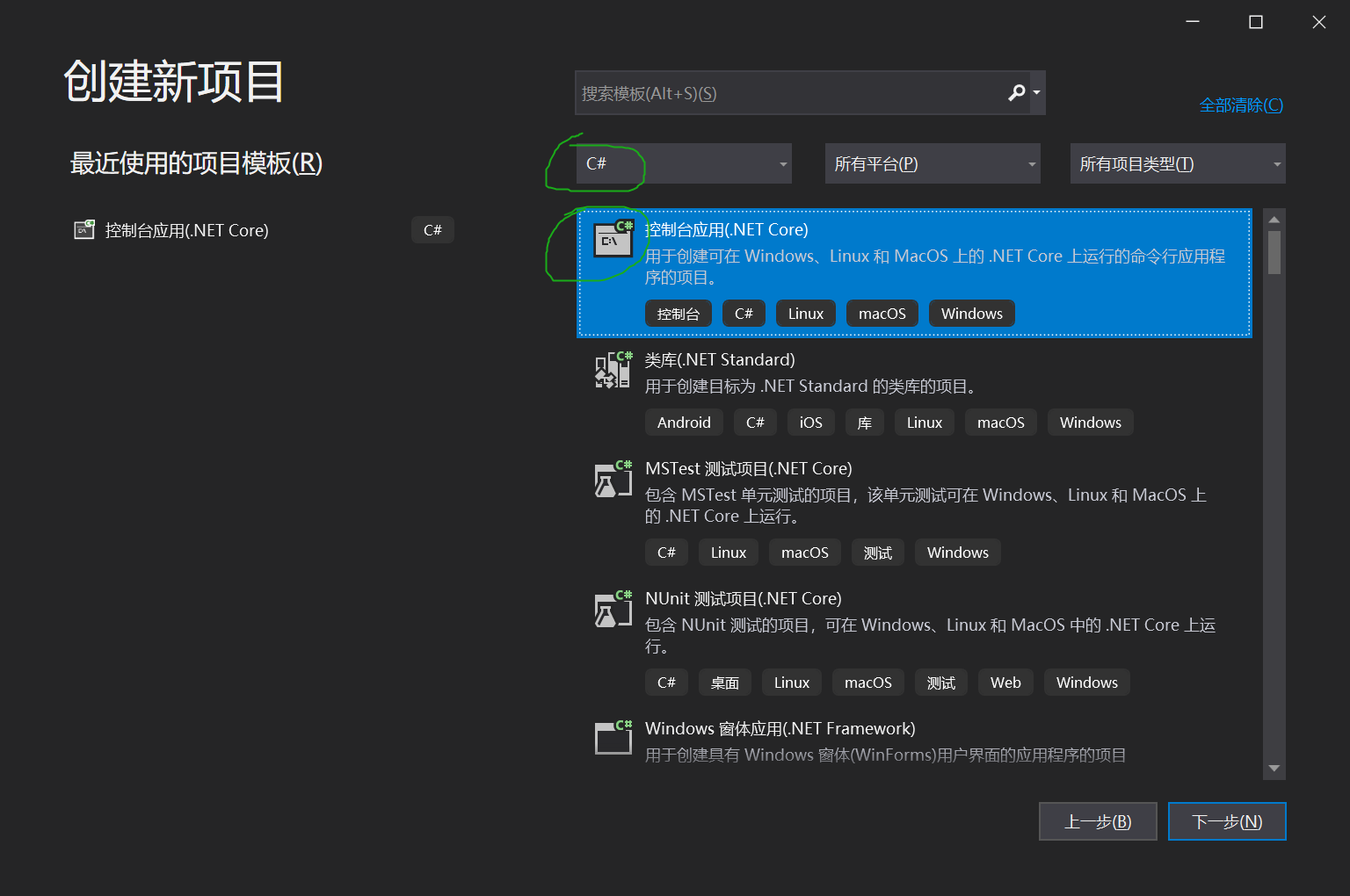Click recent template console app icon
This screenshot has width=1350, height=896.
point(83,230)
